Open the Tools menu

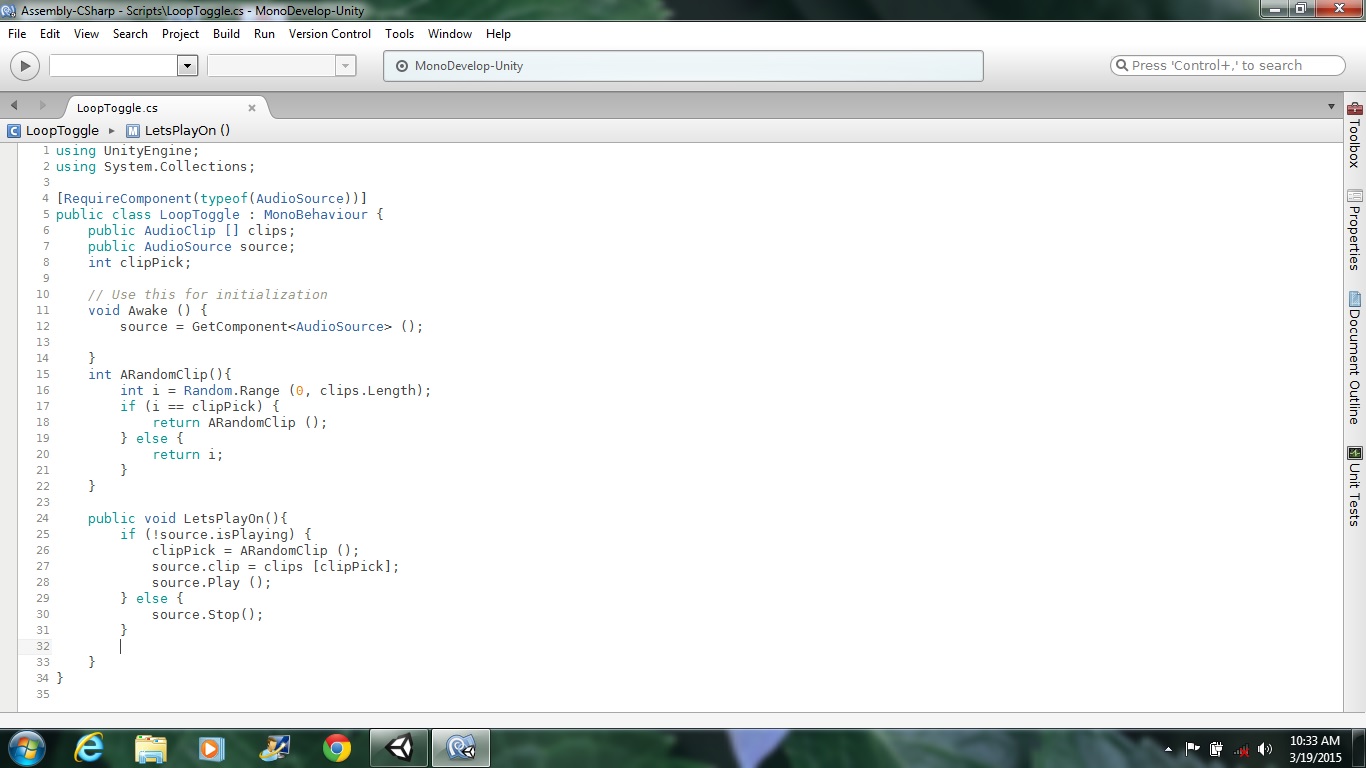[399, 33]
